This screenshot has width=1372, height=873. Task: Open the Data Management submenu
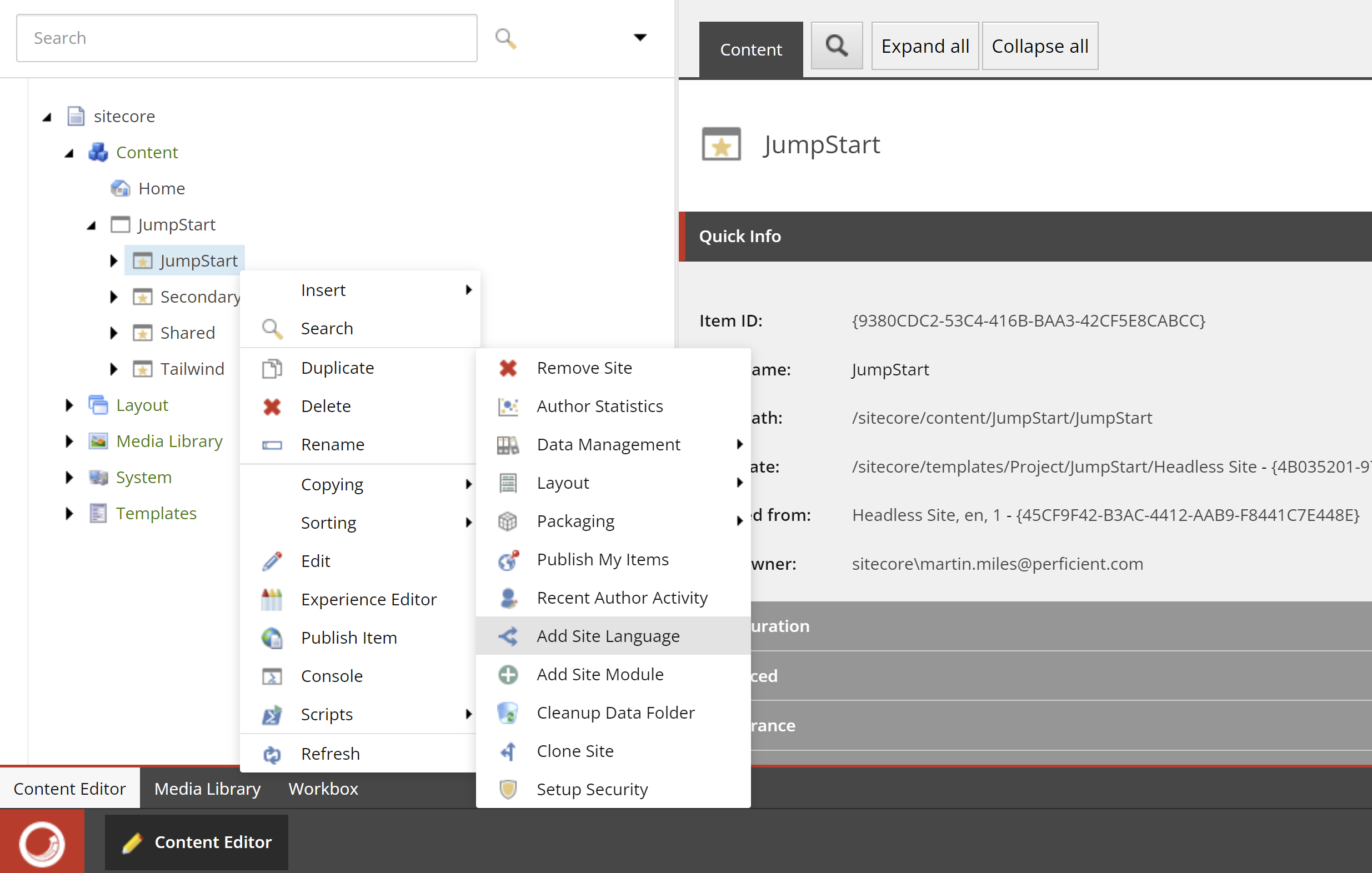click(613, 445)
